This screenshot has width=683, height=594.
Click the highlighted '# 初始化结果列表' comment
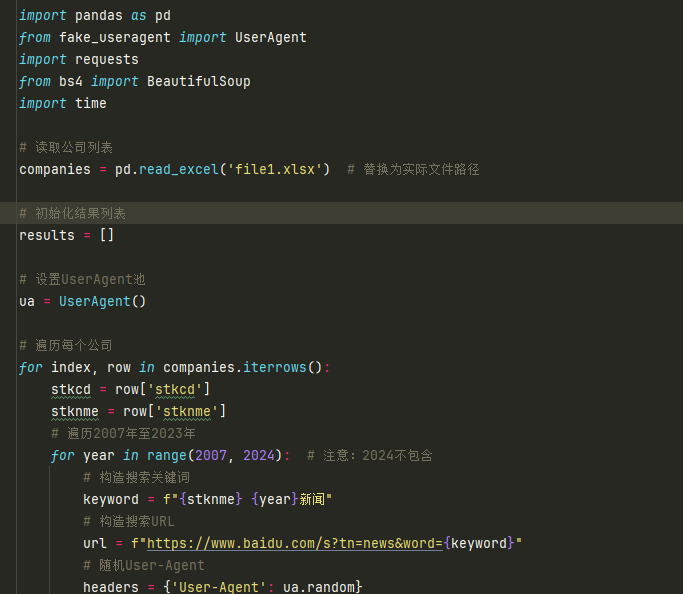coord(72,213)
